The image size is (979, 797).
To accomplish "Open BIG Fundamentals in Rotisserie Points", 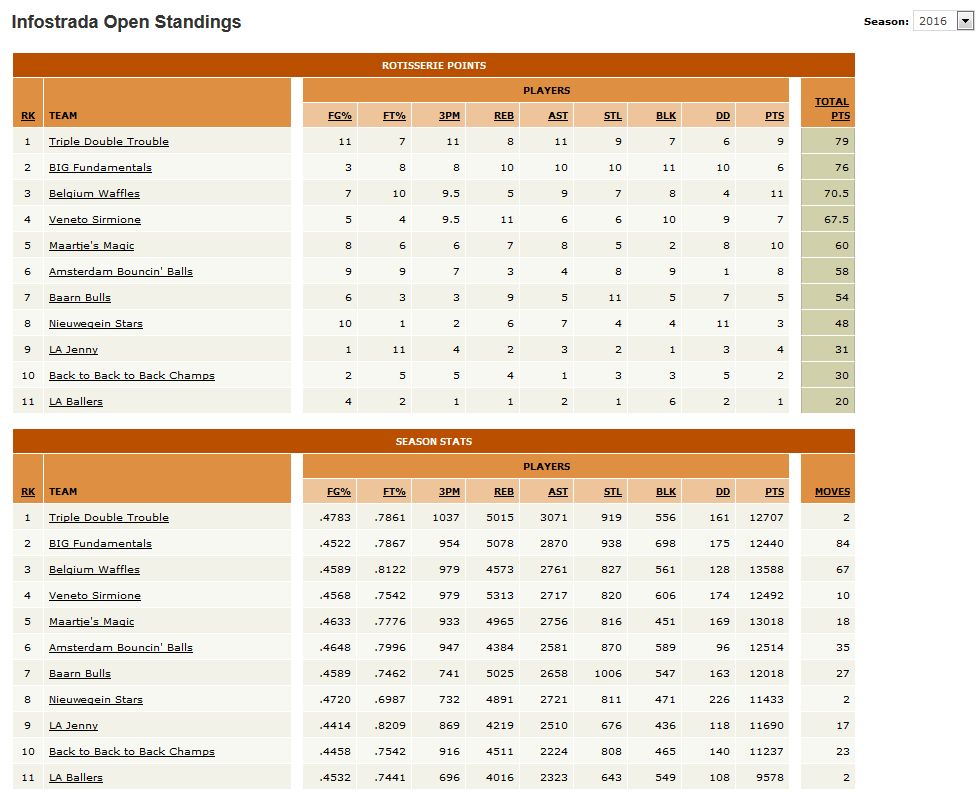I will click(x=100, y=167).
